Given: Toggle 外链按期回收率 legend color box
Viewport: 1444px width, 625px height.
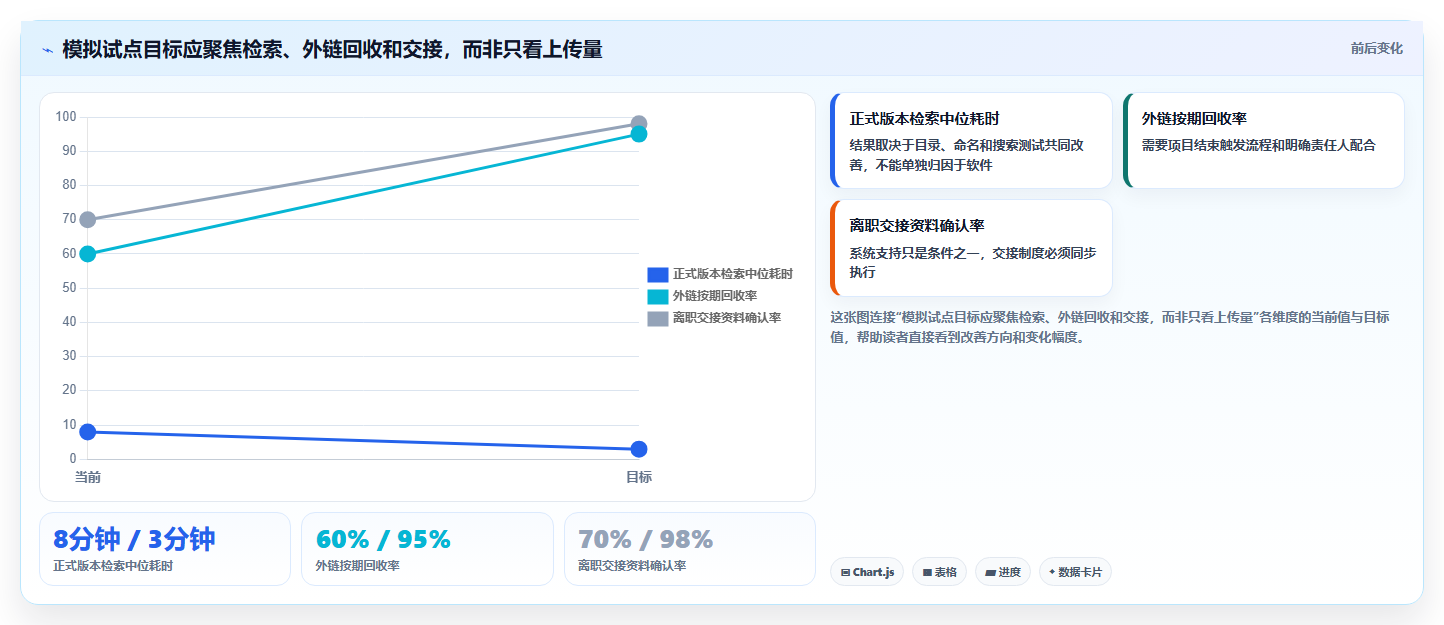Looking at the screenshot, I should 657,296.
